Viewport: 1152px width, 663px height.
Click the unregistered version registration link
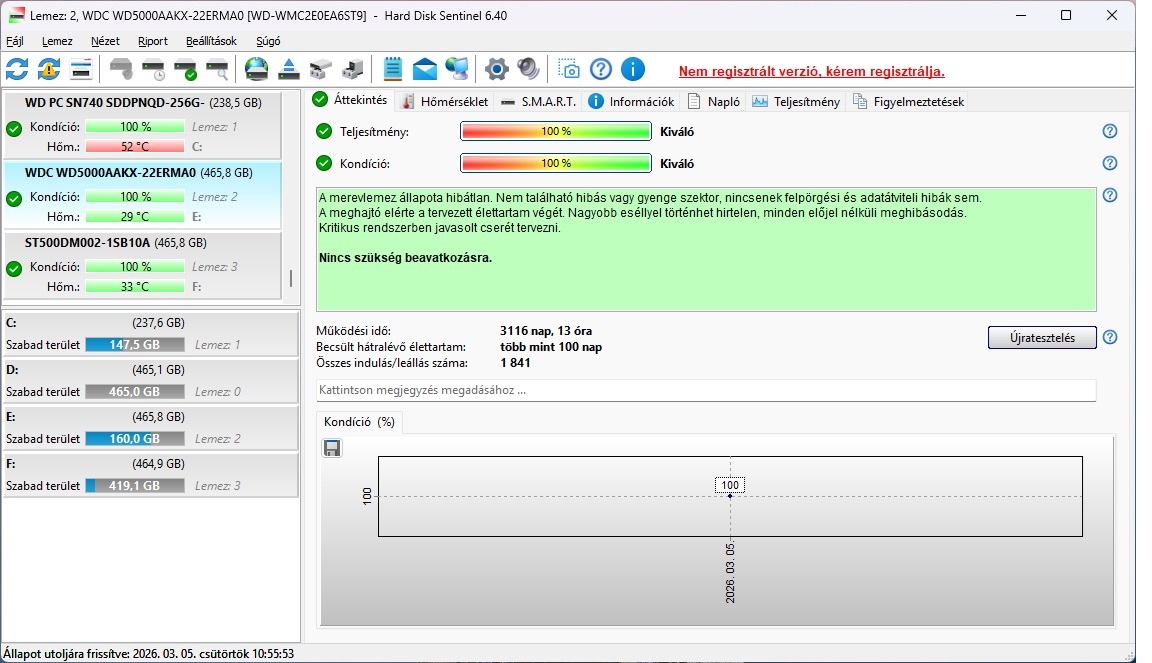[812, 71]
